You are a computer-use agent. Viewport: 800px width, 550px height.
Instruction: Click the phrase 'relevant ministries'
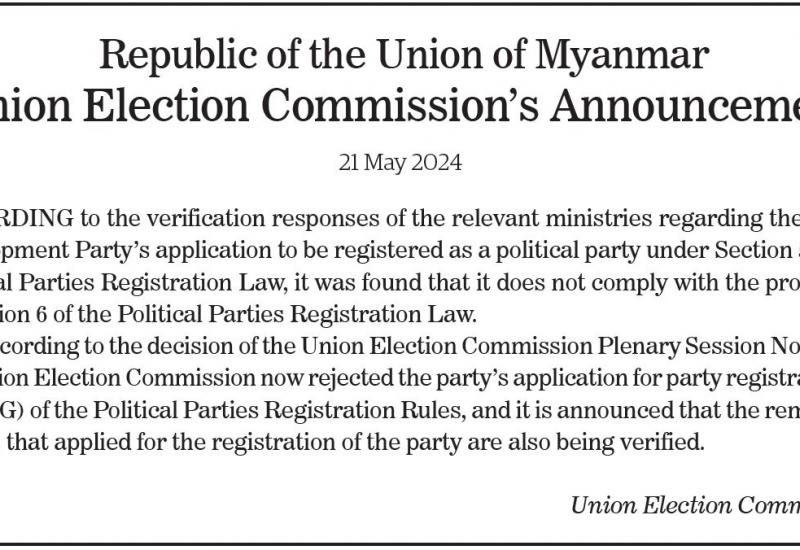tap(552, 218)
